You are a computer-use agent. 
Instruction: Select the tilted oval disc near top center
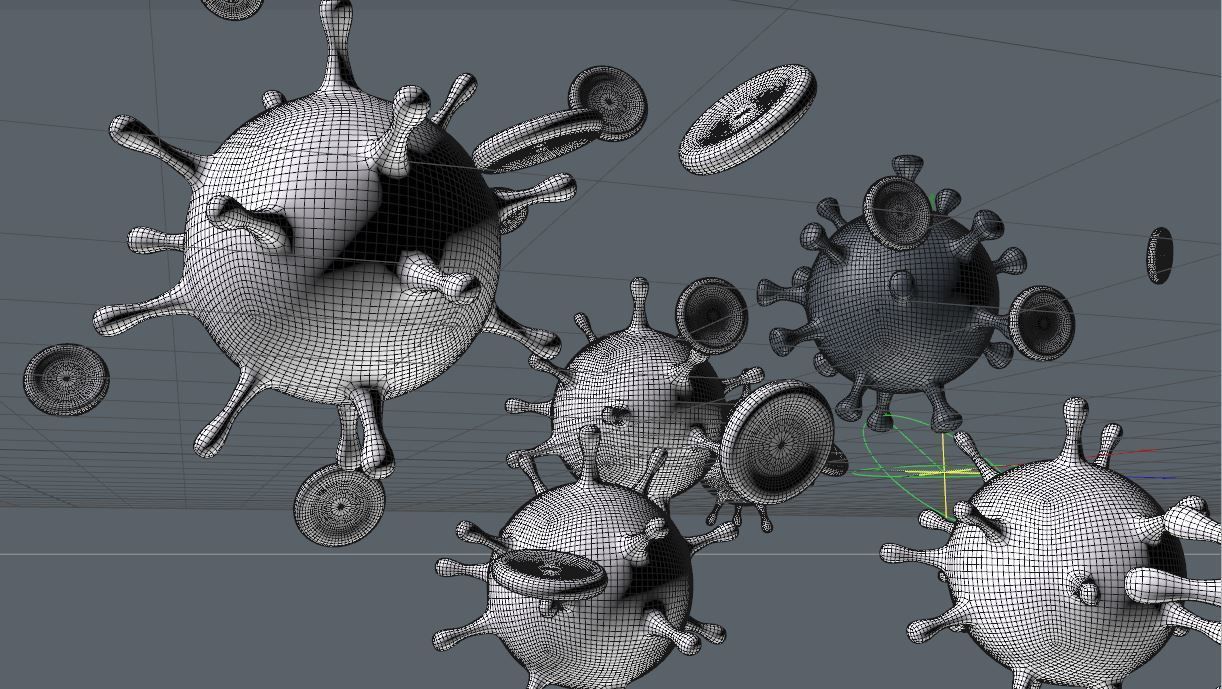[x=747, y=119]
